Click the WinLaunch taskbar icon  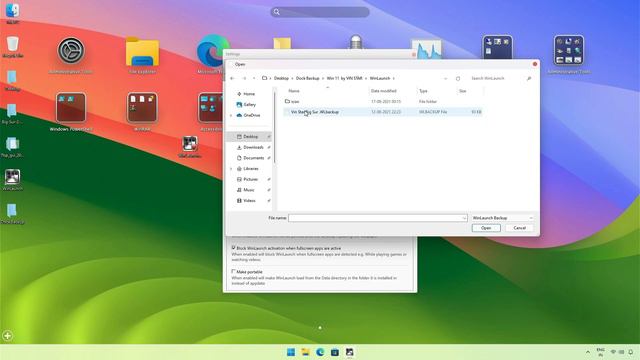[350, 352]
